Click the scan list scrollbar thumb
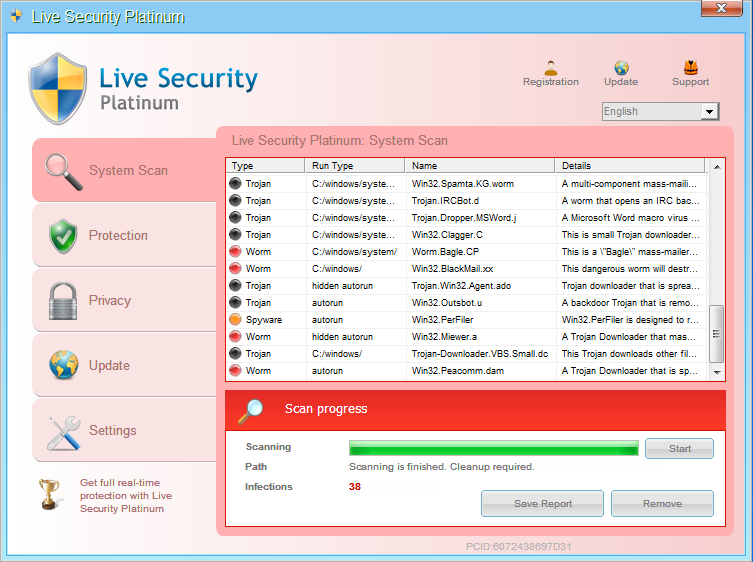Image resolution: width=753 pixels, height=562 pixels. coord(716,334)
